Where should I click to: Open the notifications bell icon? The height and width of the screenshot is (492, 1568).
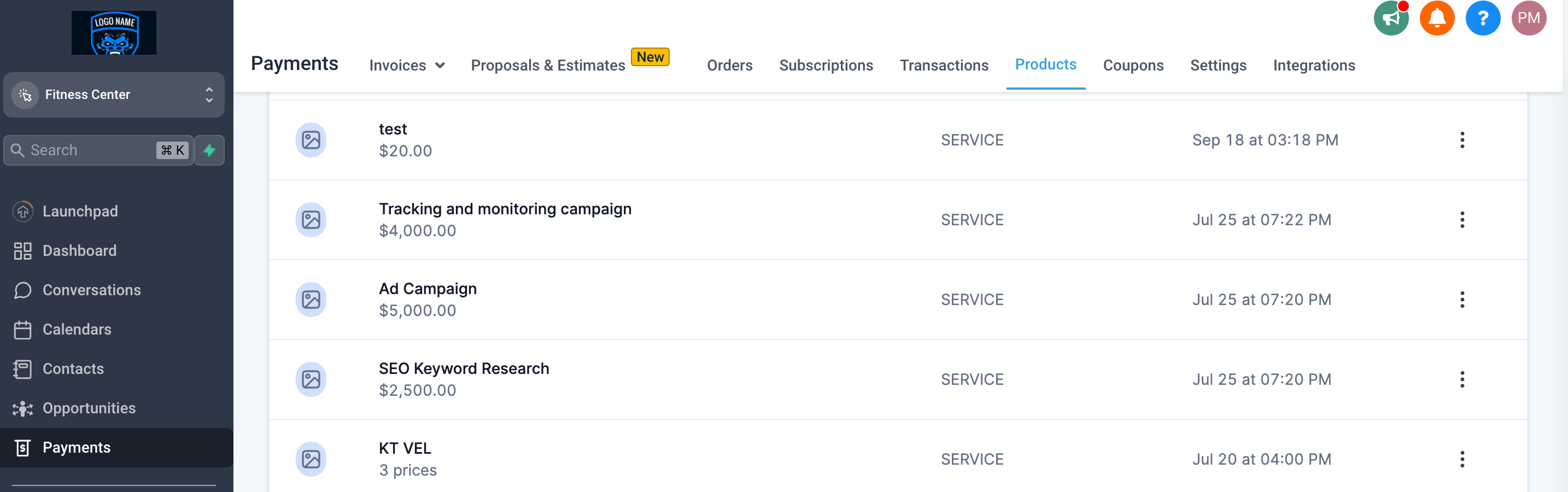1437,18
